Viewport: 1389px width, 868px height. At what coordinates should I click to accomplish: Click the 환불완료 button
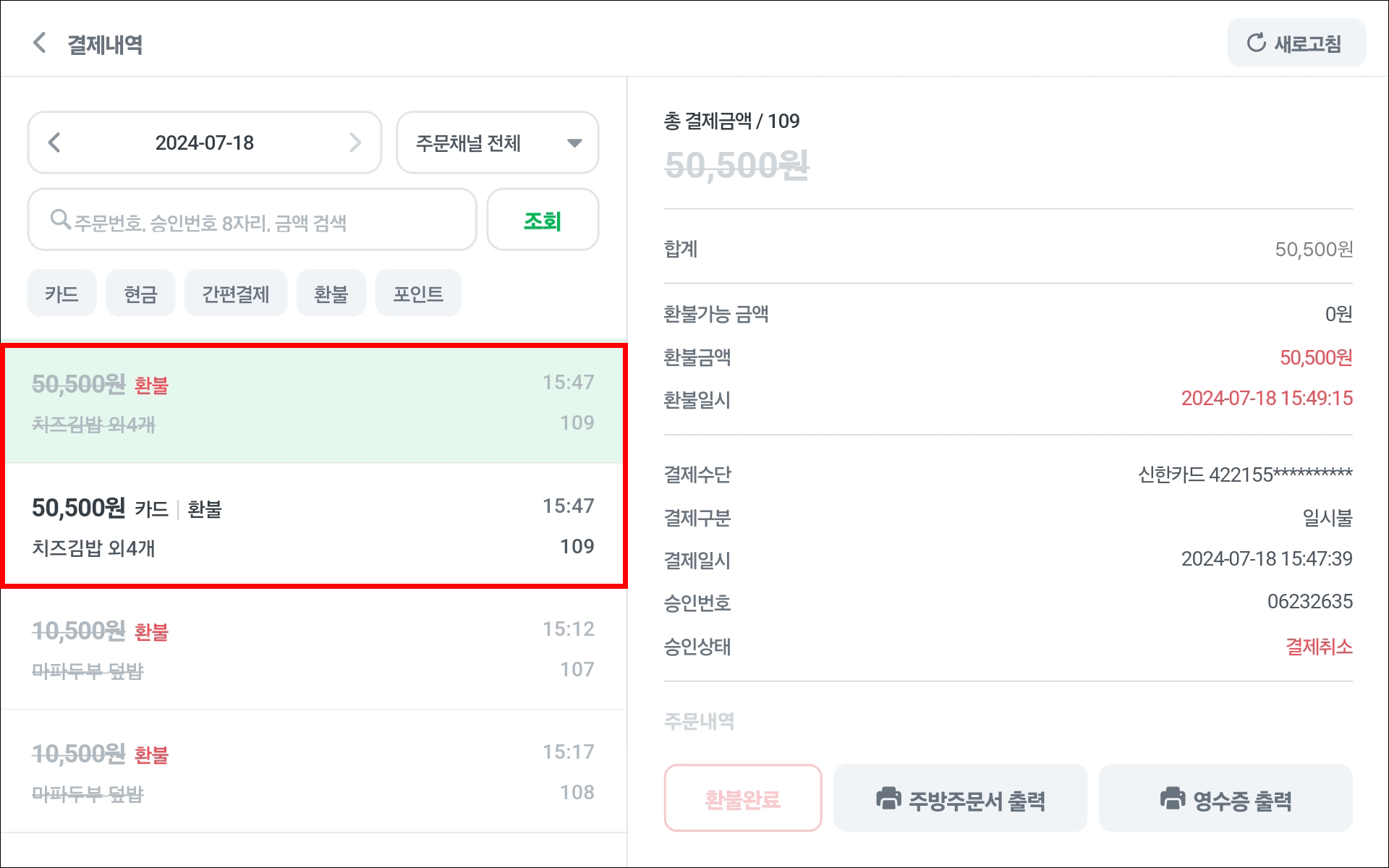click(x=743, y=799)
